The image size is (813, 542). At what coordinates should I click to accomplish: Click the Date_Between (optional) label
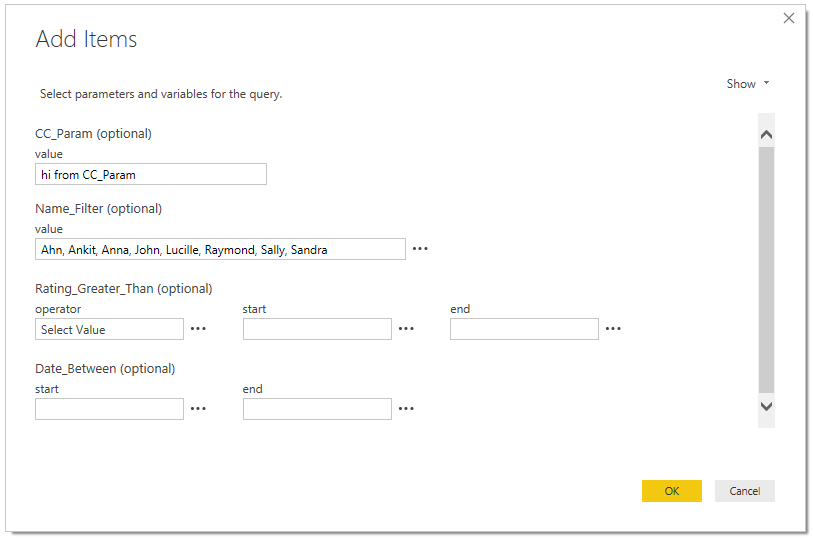(105, 369)
